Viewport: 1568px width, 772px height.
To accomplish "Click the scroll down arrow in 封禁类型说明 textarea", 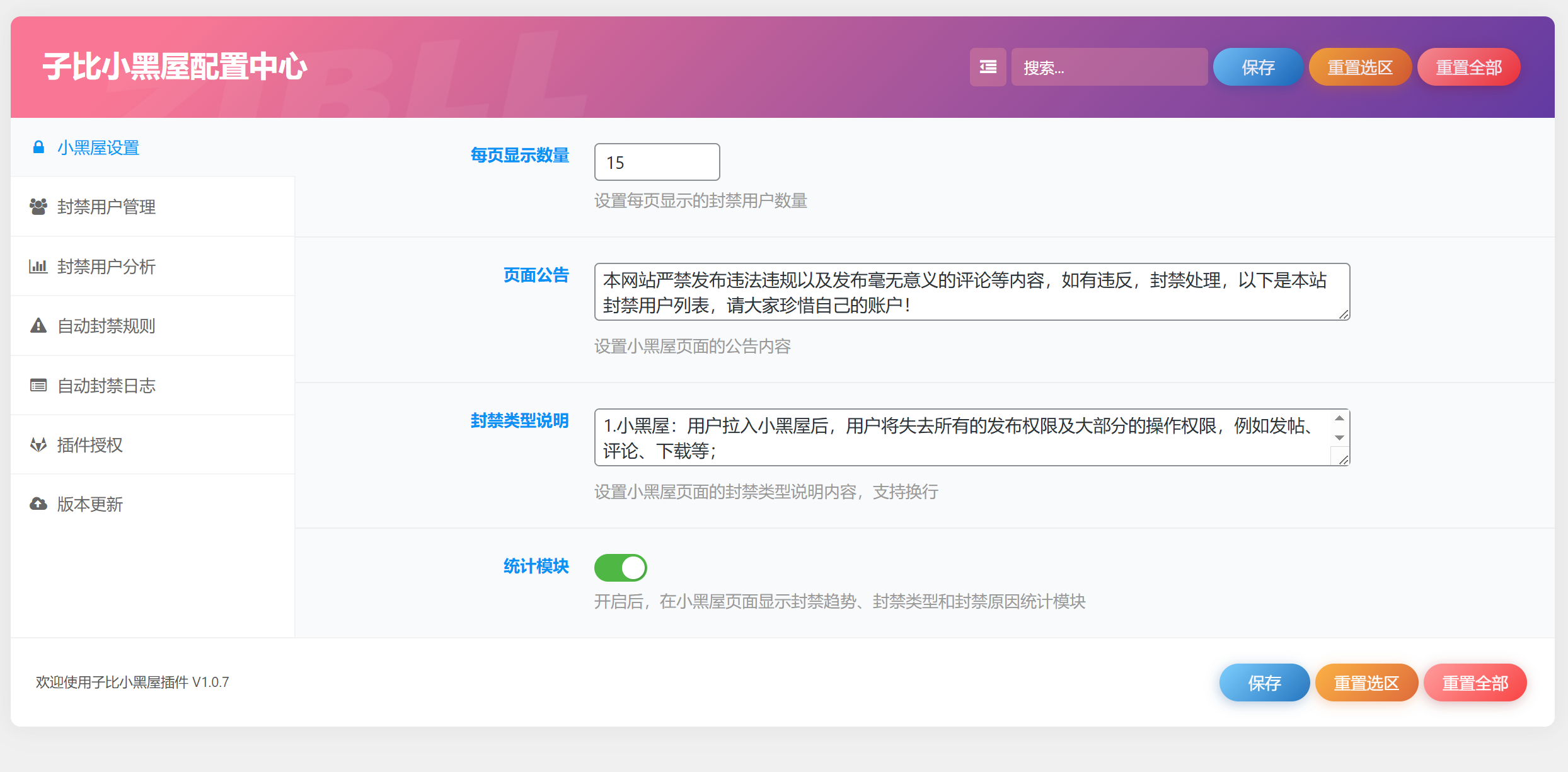I will point(1339,438).
